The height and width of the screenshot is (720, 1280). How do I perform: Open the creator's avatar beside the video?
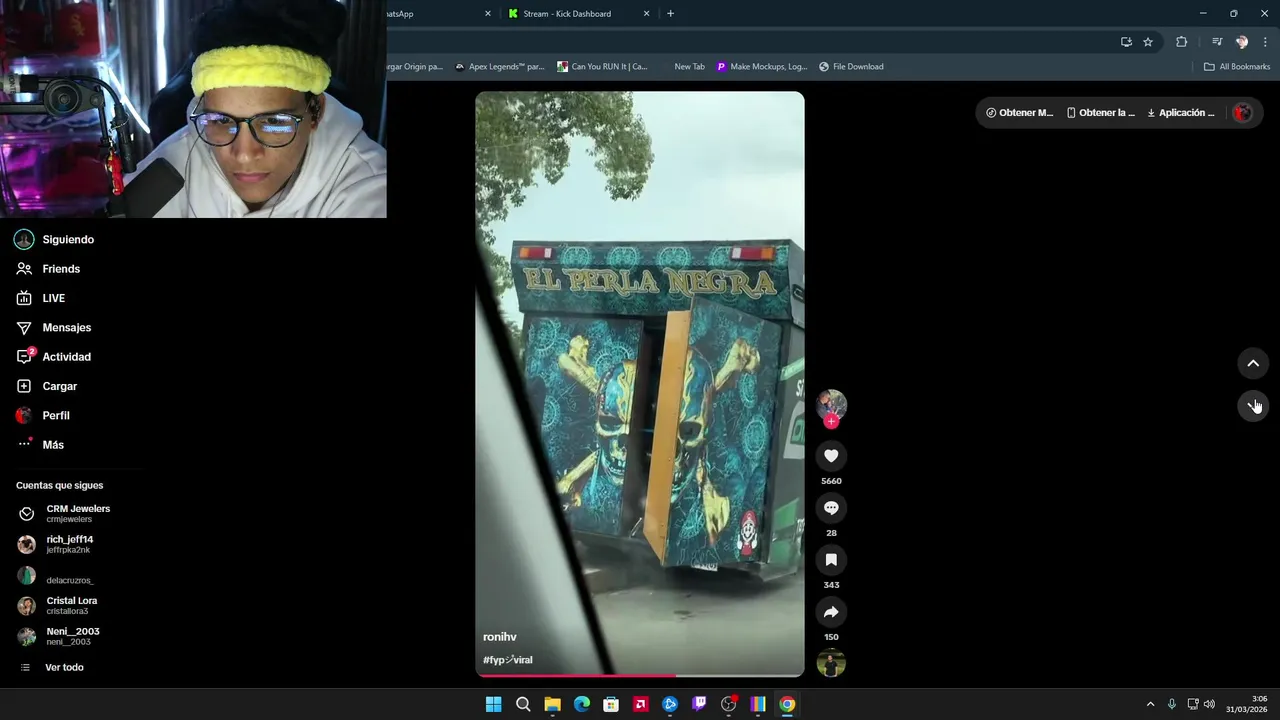click(x=831, y=404)
